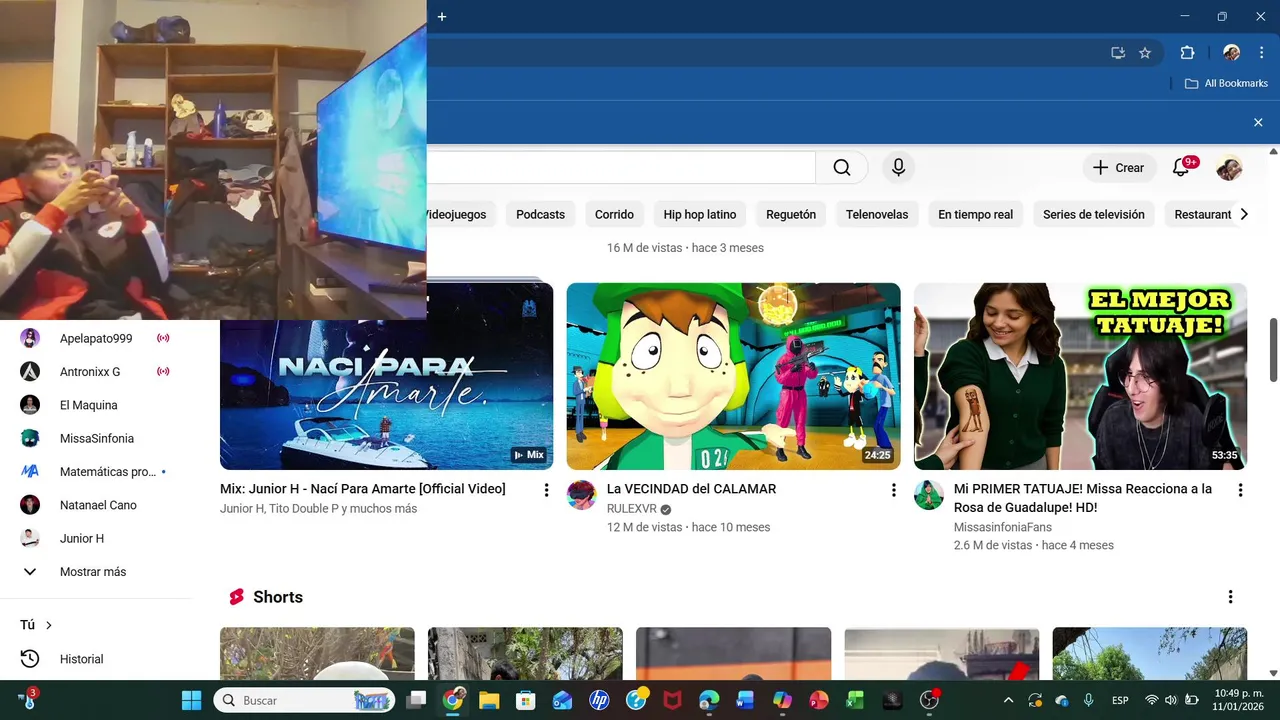1280x720 pixels.
Task: Open the McAfee taskbar icon
Action: (x=672, y=700)
